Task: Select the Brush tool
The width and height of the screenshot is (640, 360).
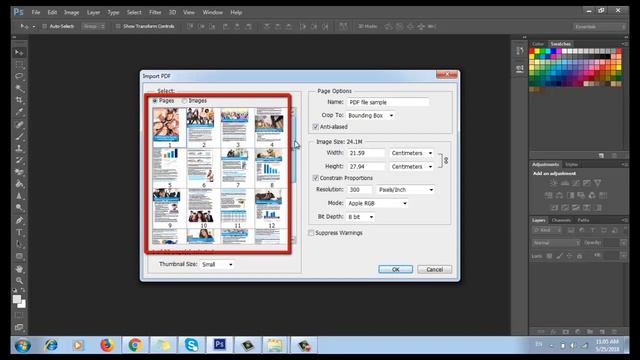Action: click(x=19, y=136)
